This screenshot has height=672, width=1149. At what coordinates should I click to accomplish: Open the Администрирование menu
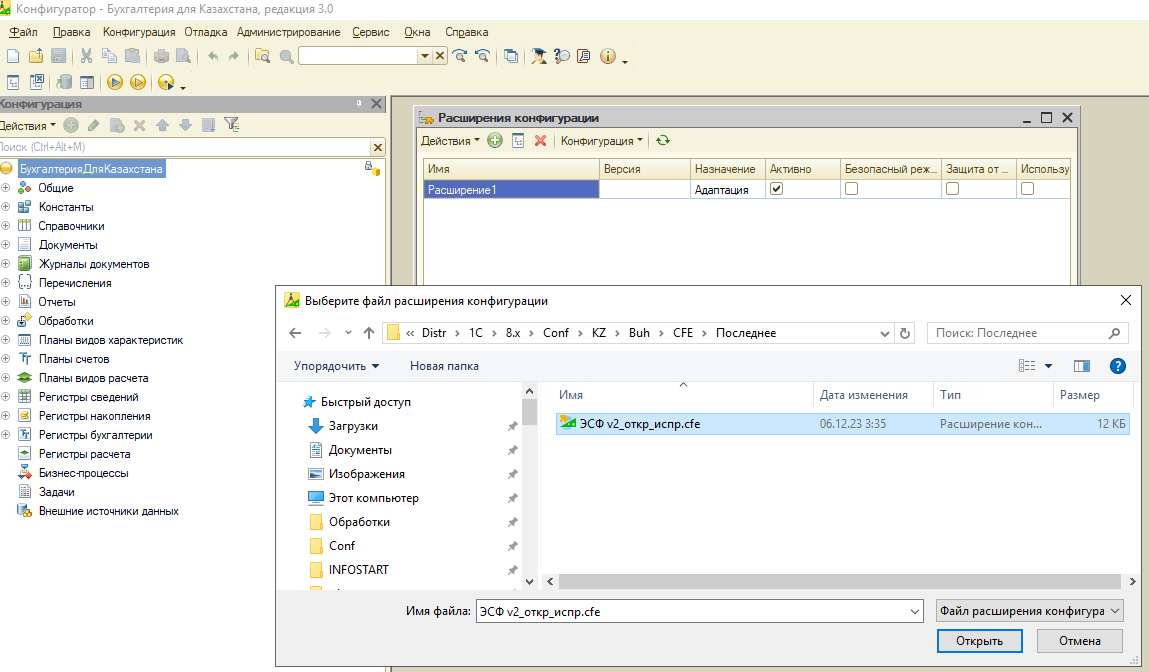pyautogui.click(x=288, y=32)
